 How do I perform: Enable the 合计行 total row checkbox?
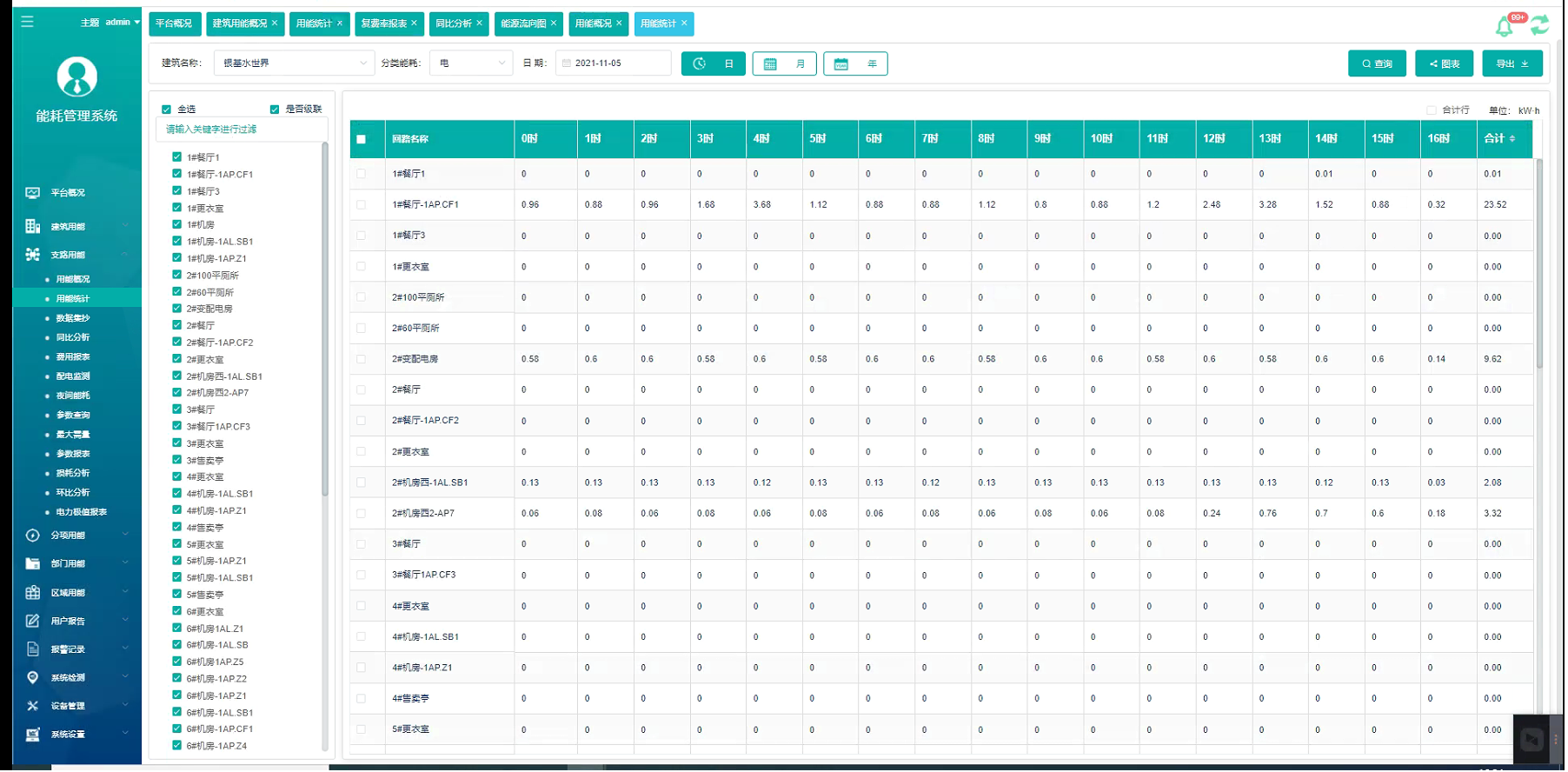pyautogui.click(x=1431, y=110)
